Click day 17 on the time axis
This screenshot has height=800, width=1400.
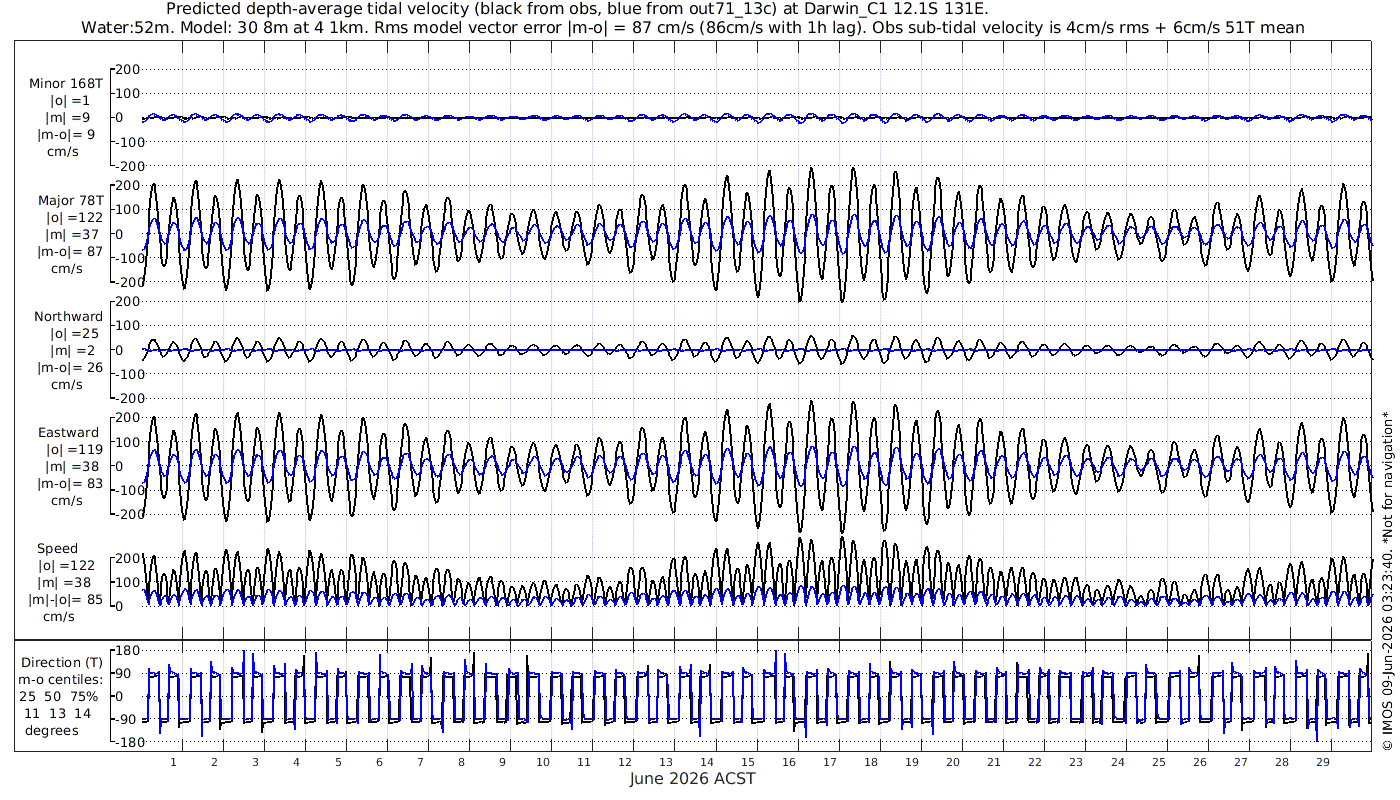pos(829,762)
